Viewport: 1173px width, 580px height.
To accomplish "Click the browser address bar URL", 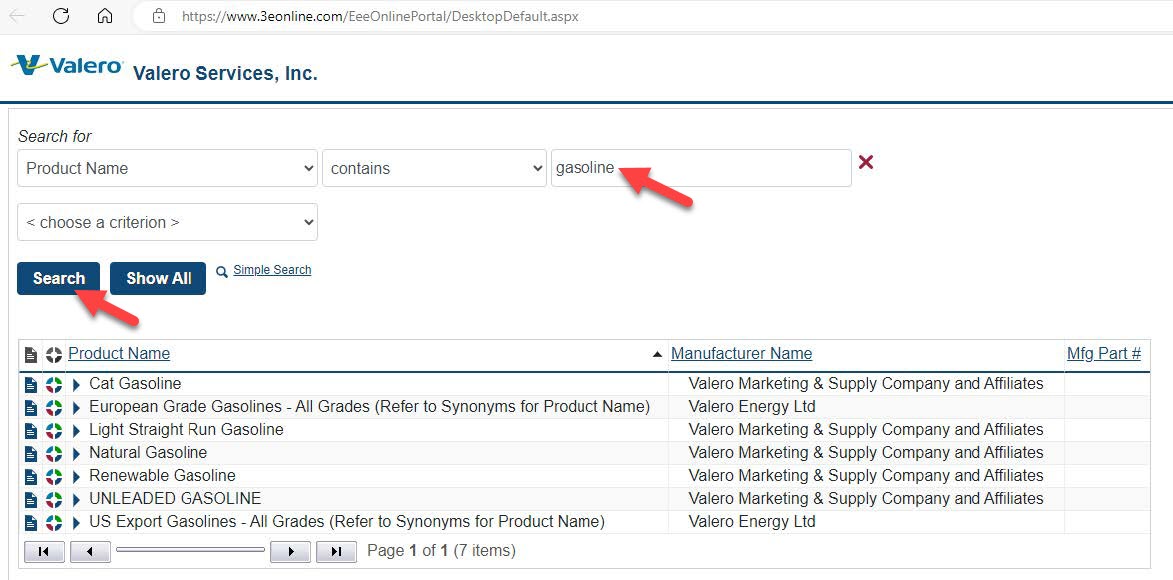I will tap(380, 16).
